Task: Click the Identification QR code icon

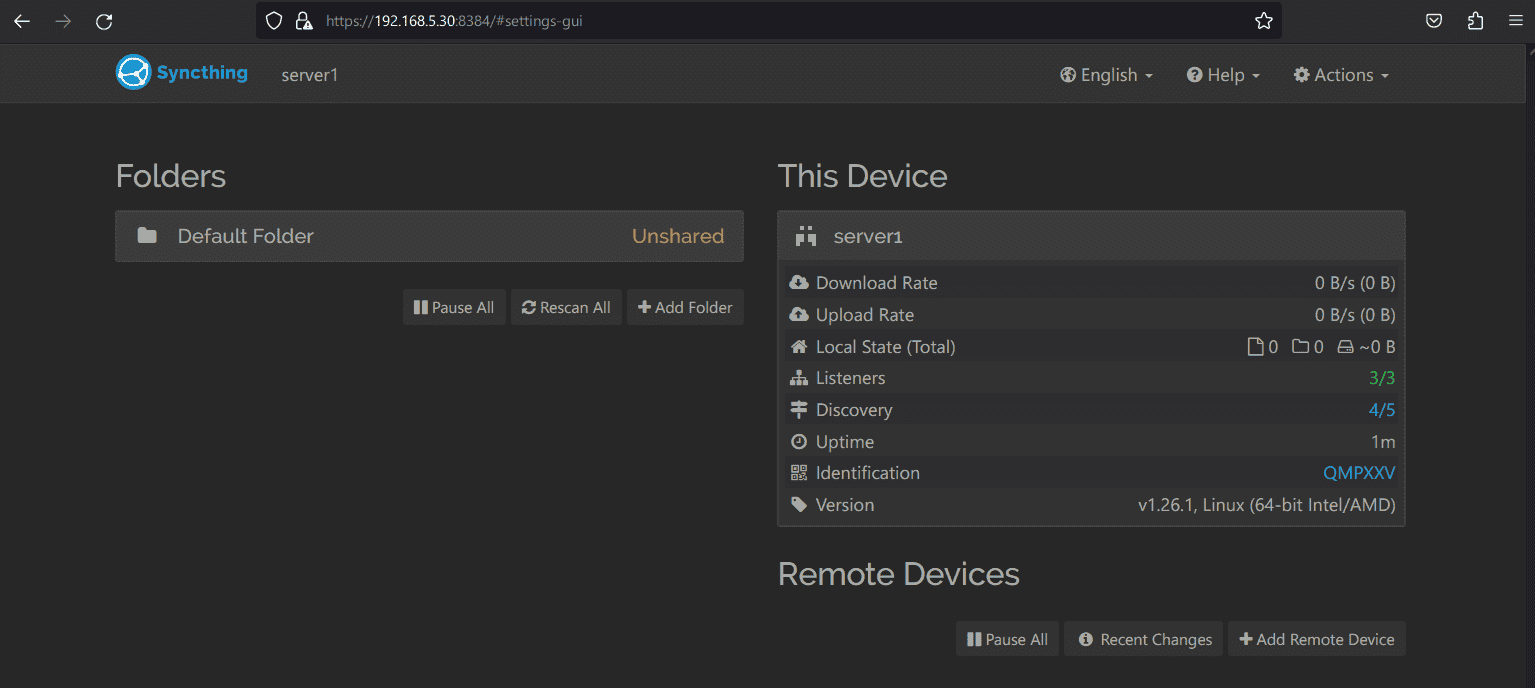Action: pyautogui.click(x=799, y=473)
